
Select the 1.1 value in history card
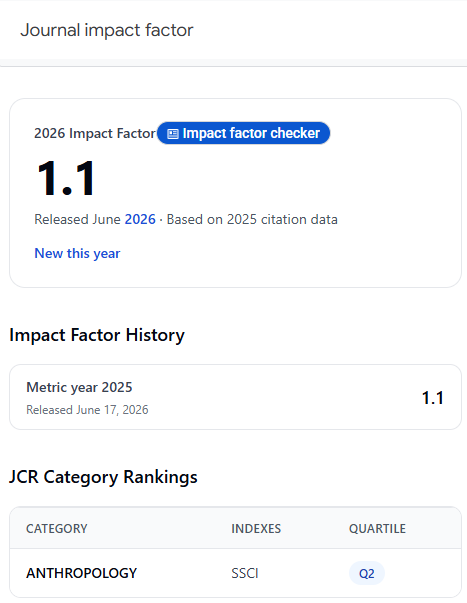click(433, 398)
